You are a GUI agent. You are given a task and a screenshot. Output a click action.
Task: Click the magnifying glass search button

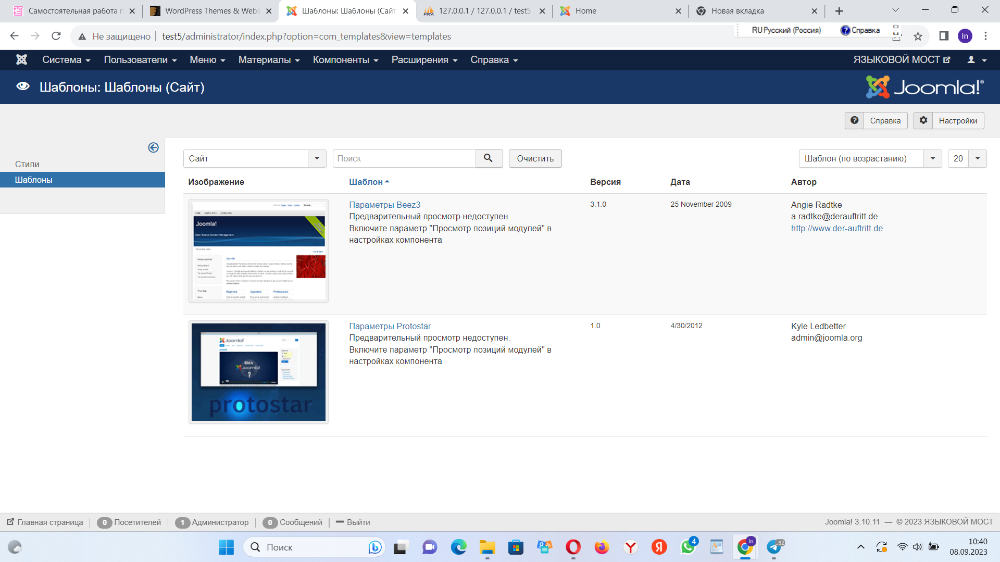tap(488, 158)
